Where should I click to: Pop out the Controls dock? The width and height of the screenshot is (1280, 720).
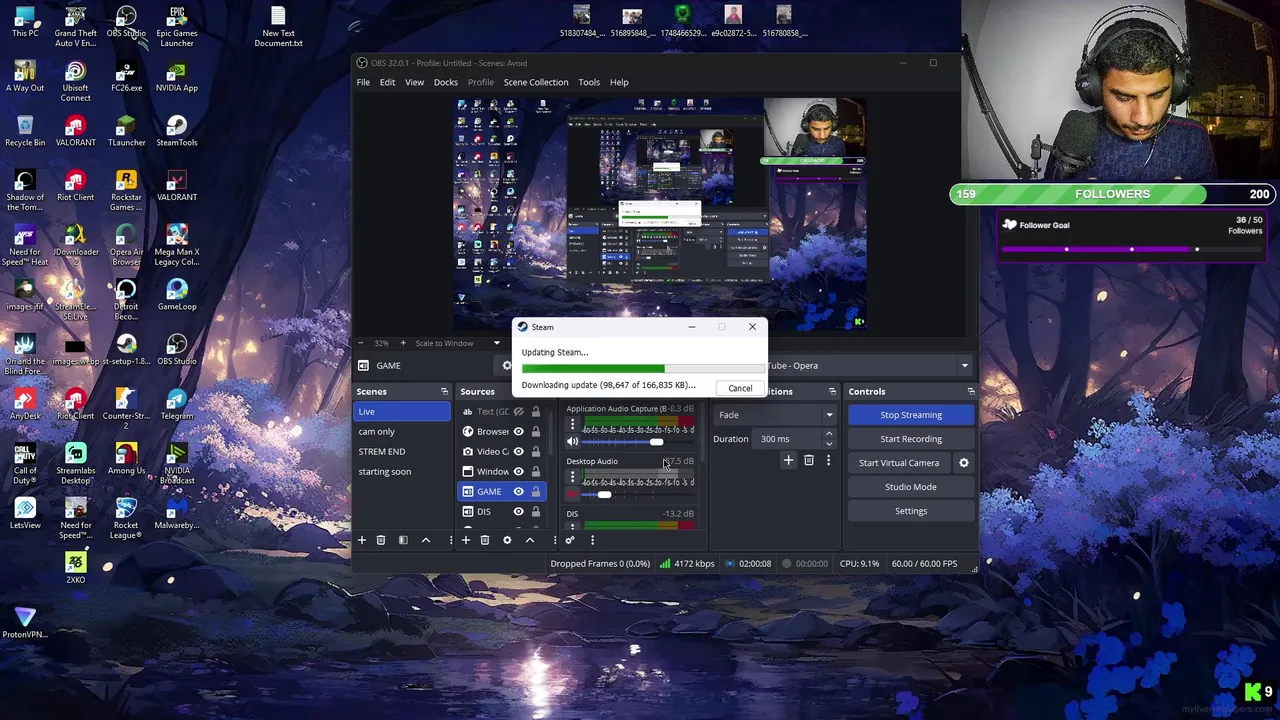point(970,392)
